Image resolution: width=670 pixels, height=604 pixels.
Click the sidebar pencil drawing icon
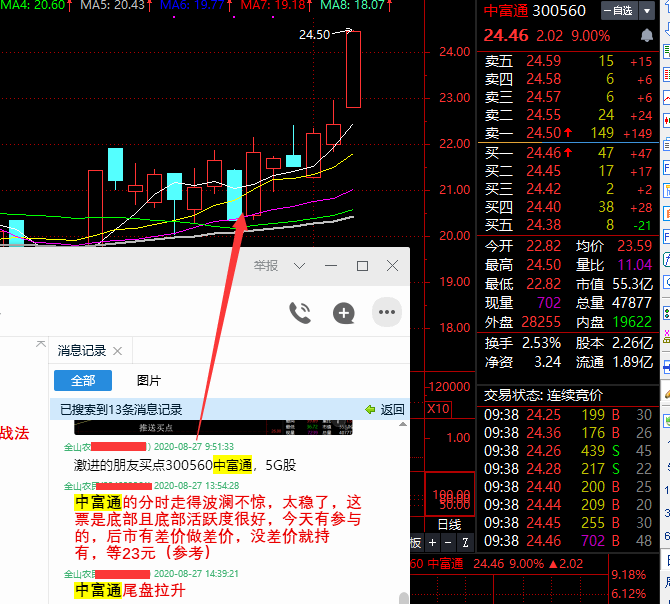[x=667, y=393]
